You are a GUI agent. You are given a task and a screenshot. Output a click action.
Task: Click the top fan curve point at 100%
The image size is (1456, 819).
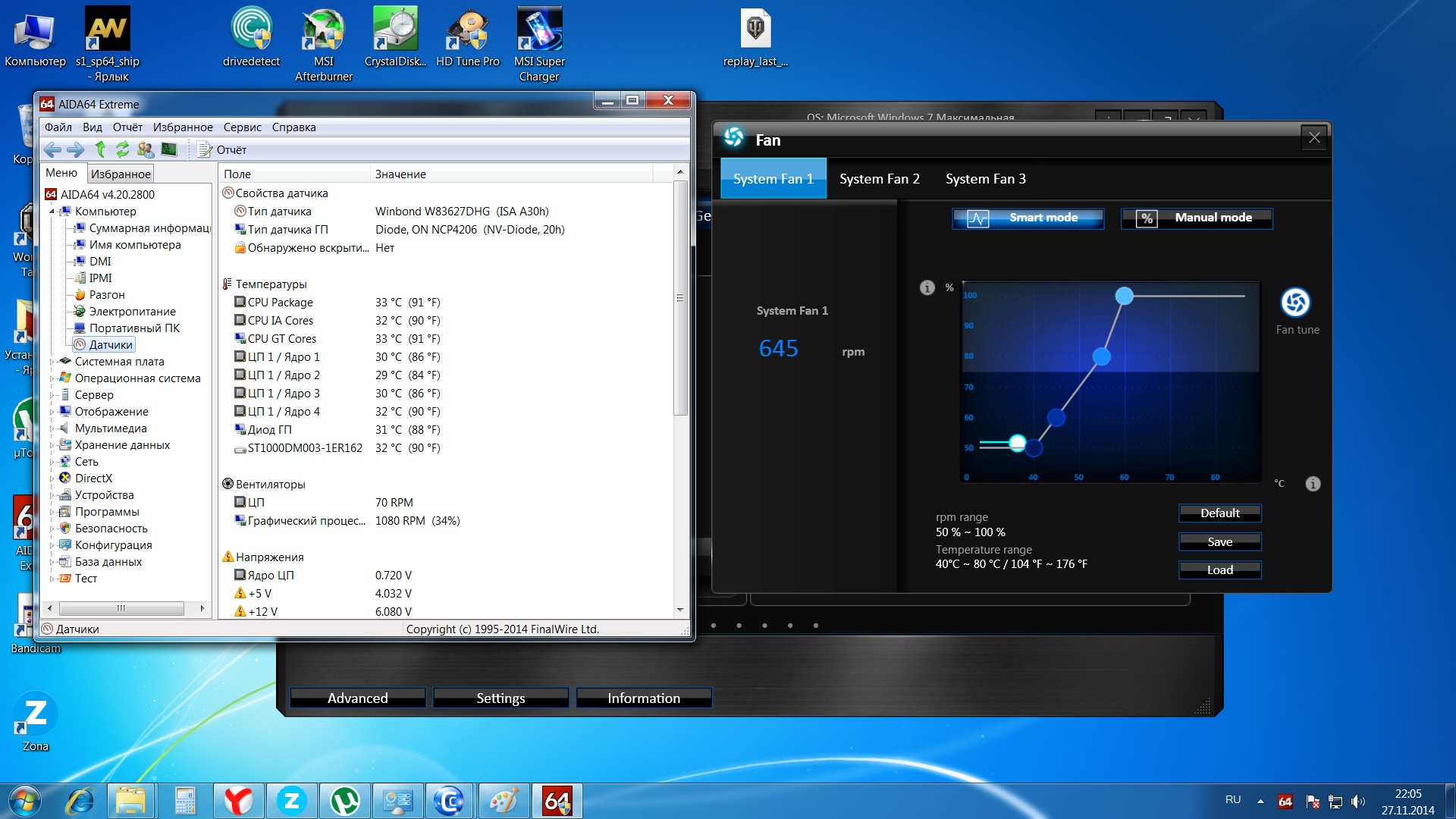pyautogui.click(x=1124, y=297)
